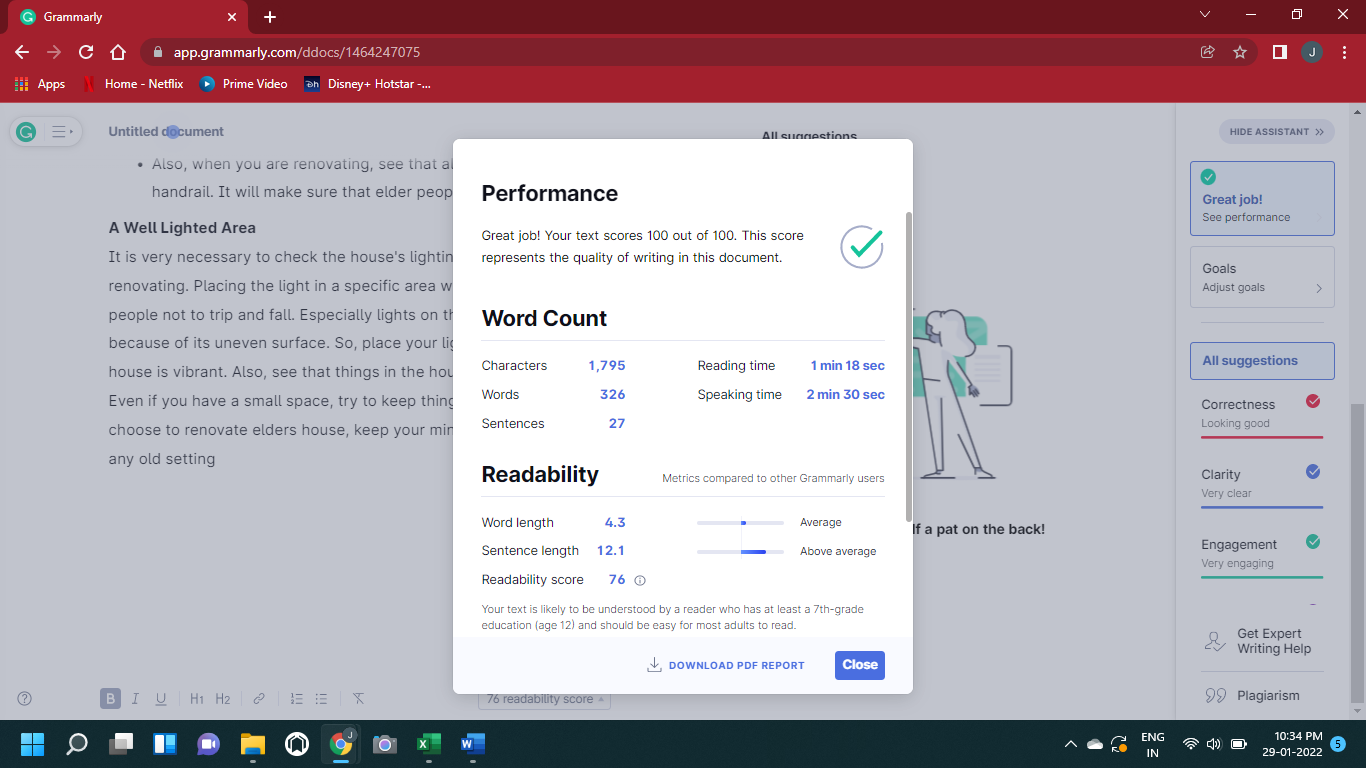Open the Apps bookmark shortcut
This screenshot has width=1366, height=768.
tap(40, 84)
